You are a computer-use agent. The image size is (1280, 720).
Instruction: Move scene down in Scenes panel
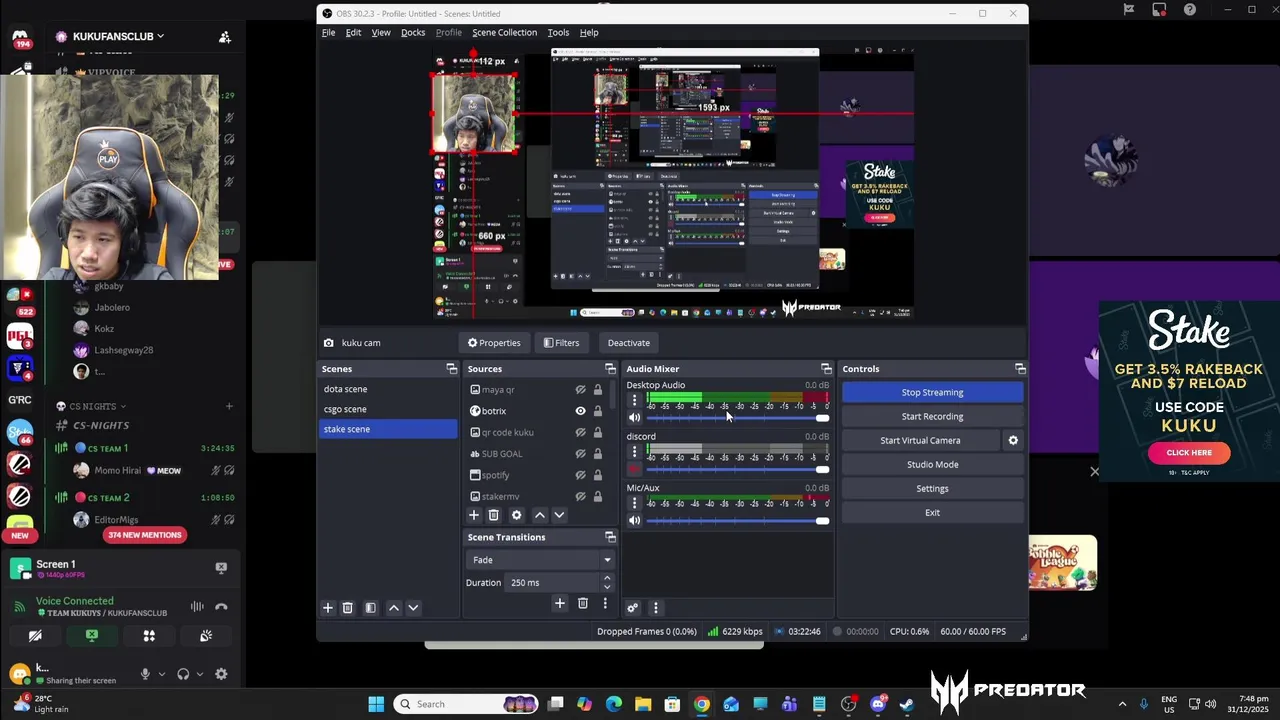[413, 608]
